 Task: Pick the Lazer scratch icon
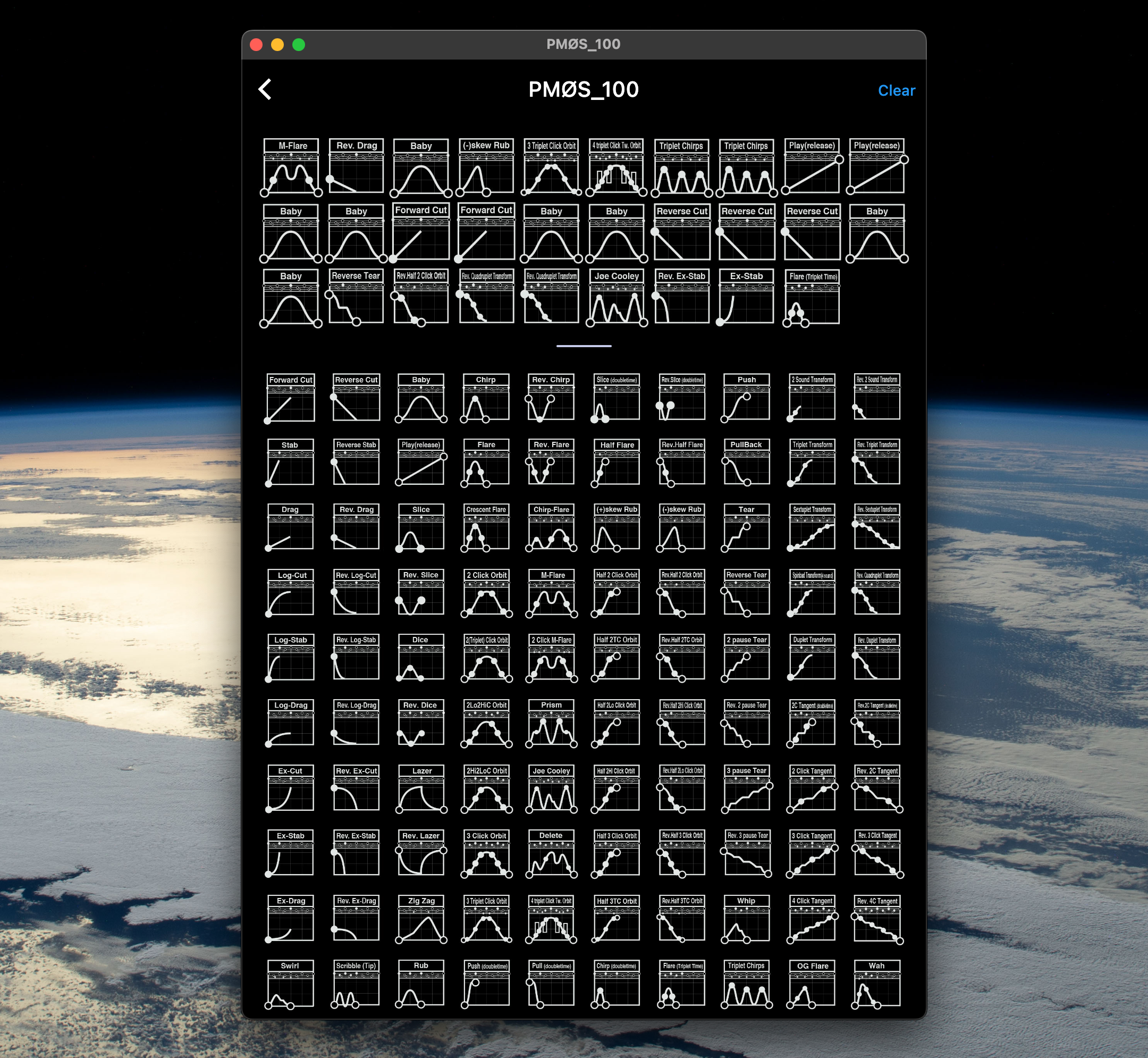pos(420,789)
